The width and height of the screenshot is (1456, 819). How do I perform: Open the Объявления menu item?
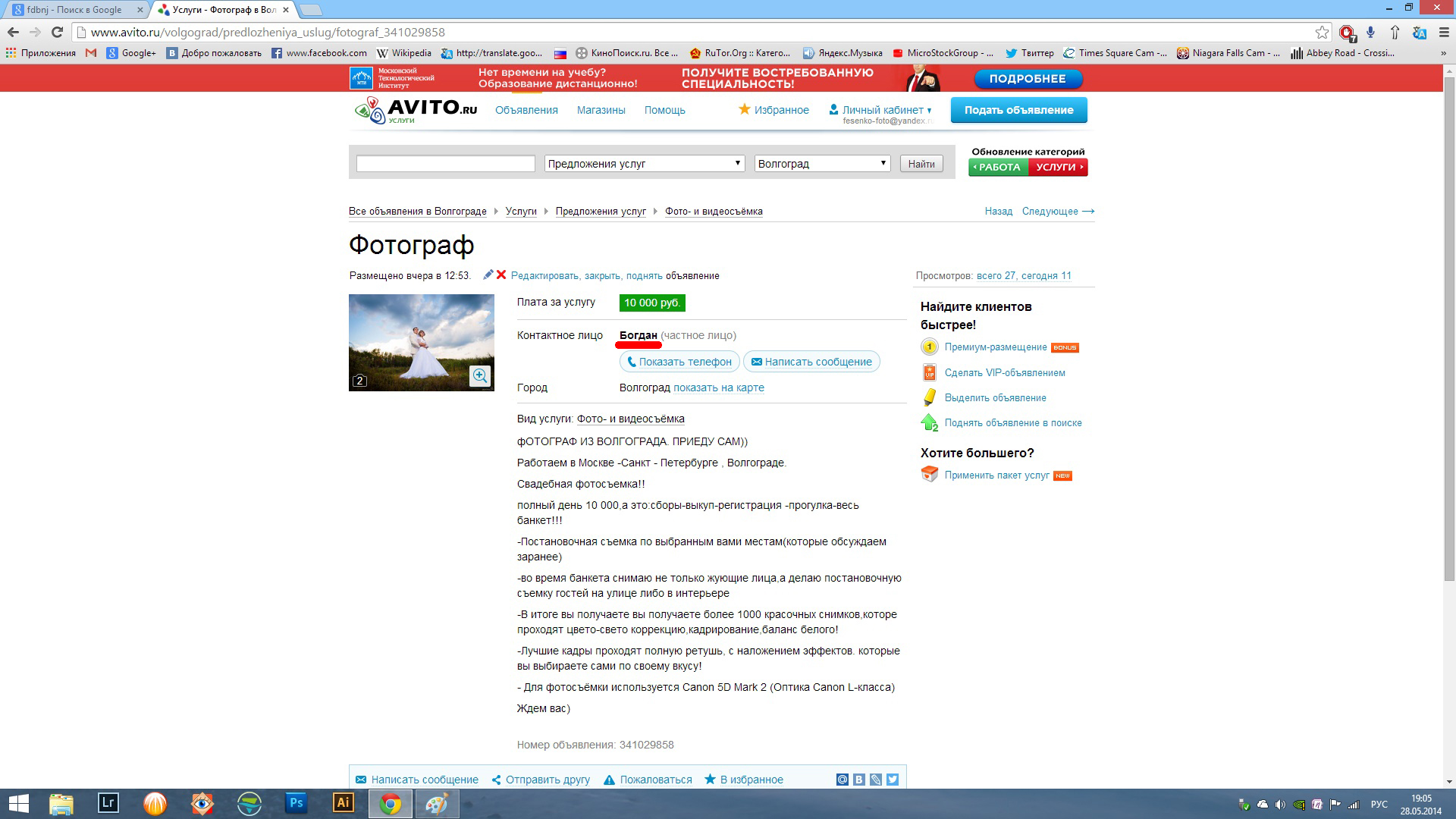tap(526, 110)
